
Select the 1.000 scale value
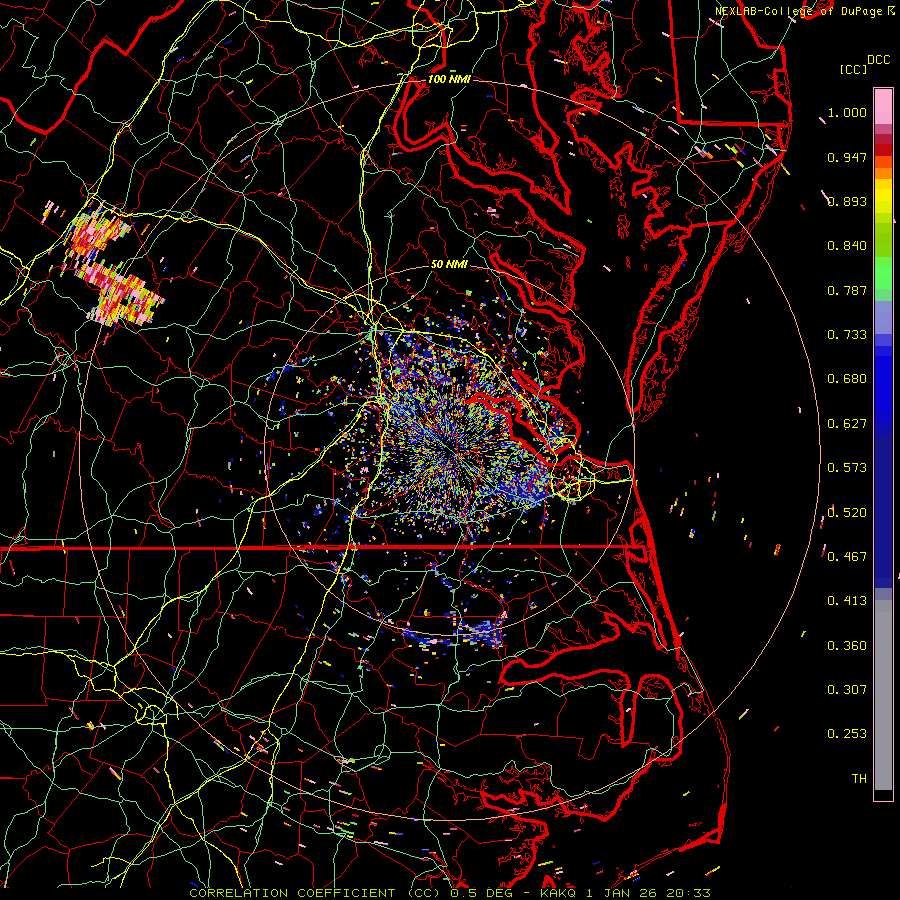[847, 112]
